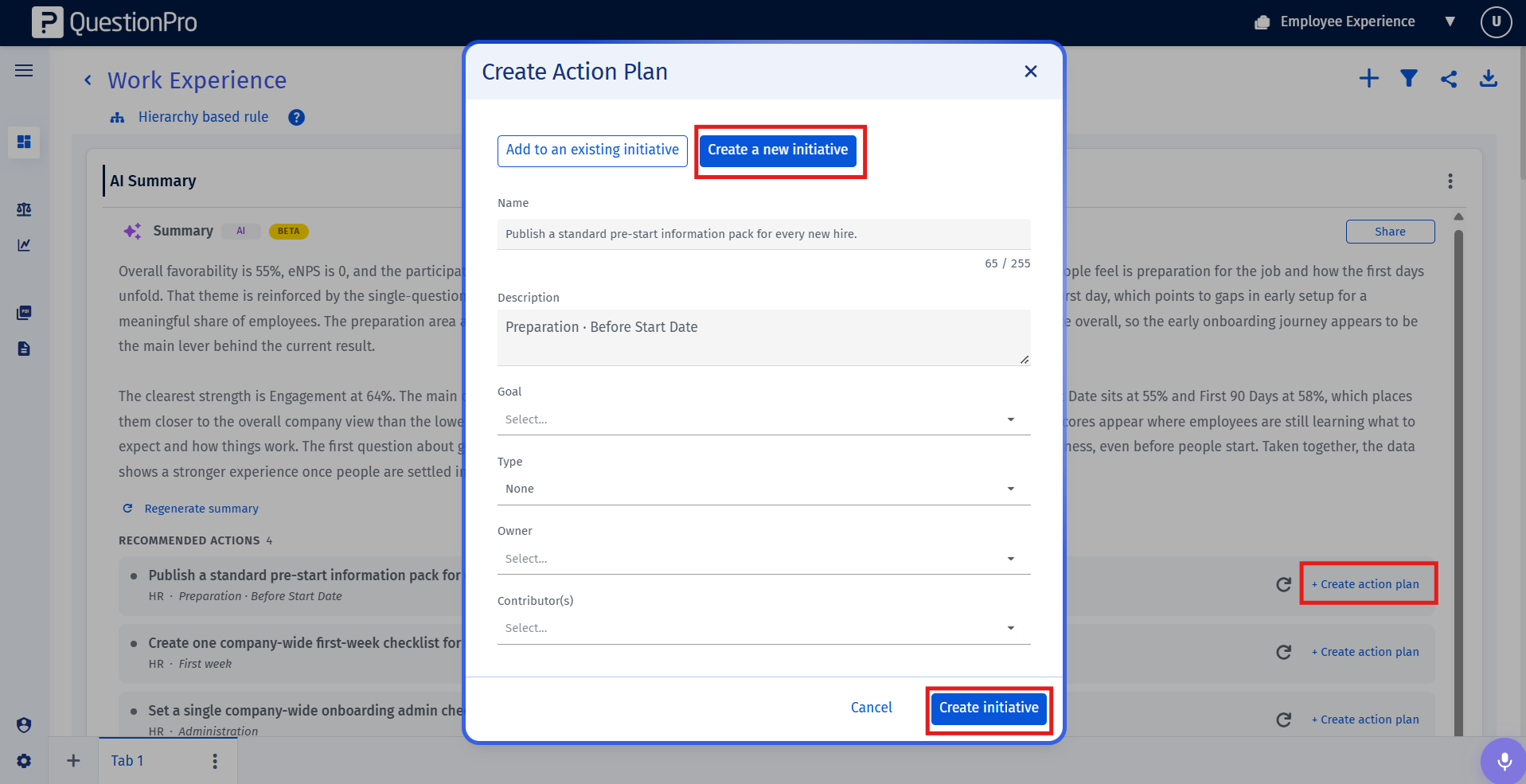This screenshot has height=784, width=1526.
Task: Click the Name input field
Action: [763, 234]
